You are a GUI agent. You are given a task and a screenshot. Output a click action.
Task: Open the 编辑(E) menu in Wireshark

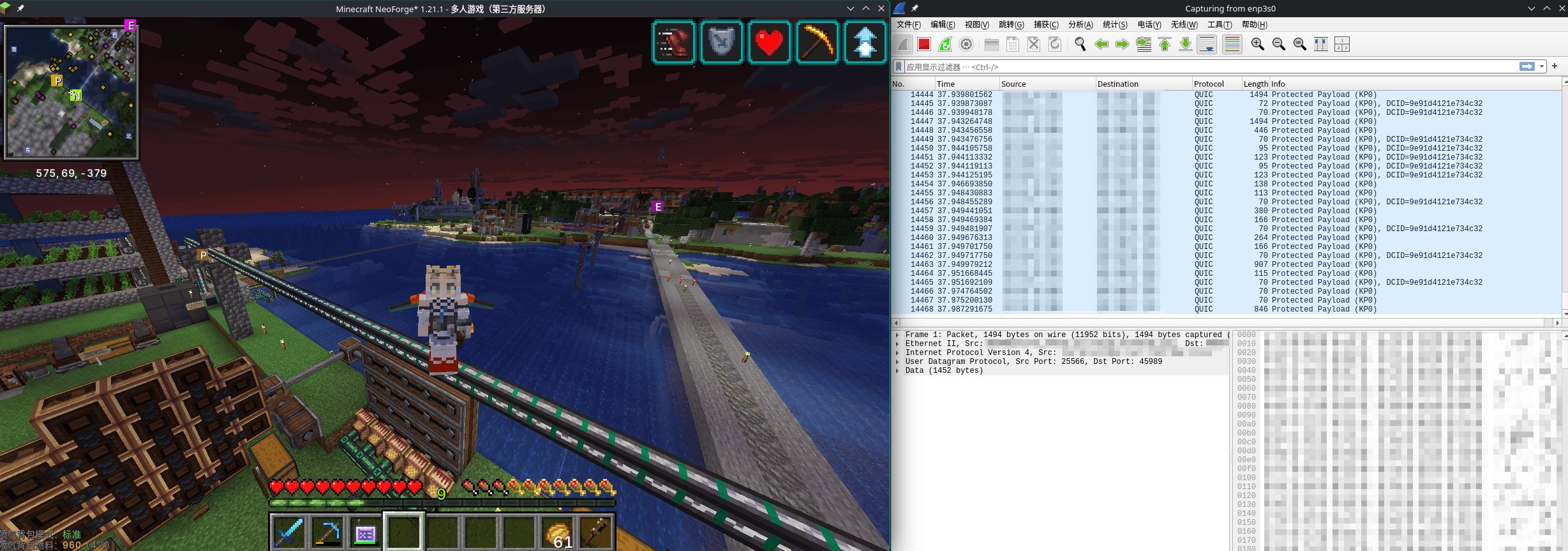coord(943,25)
